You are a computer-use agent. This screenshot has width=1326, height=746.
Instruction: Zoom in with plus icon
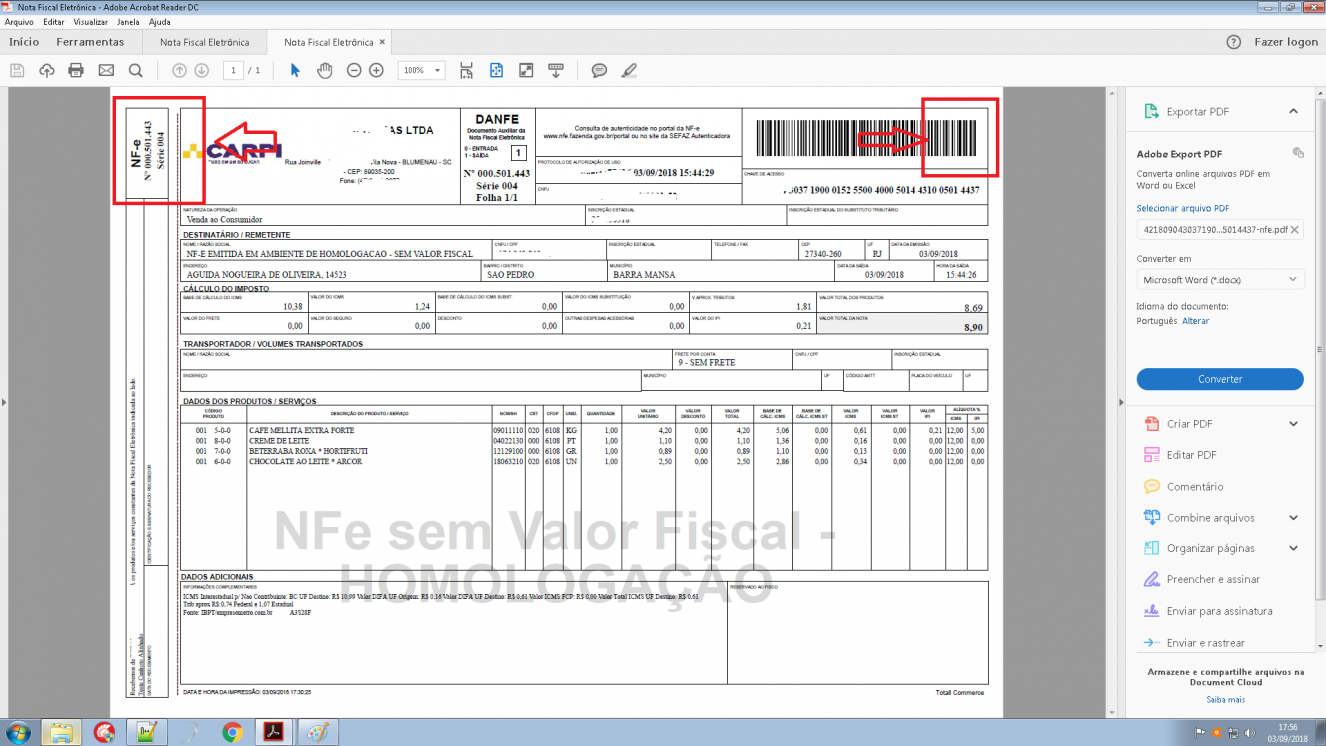(x=376, y=70)
